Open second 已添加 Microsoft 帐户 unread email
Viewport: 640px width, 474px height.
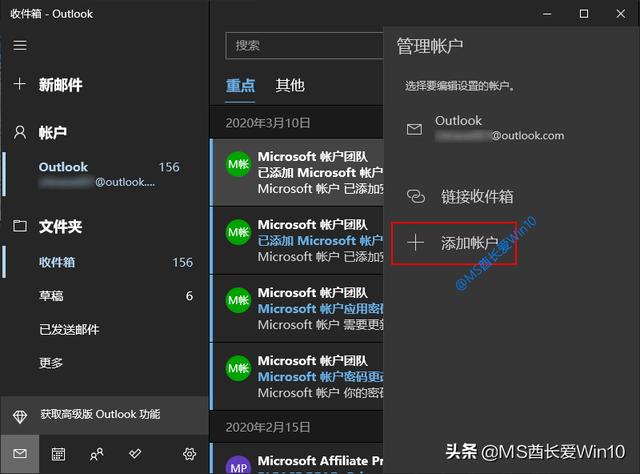297,240
